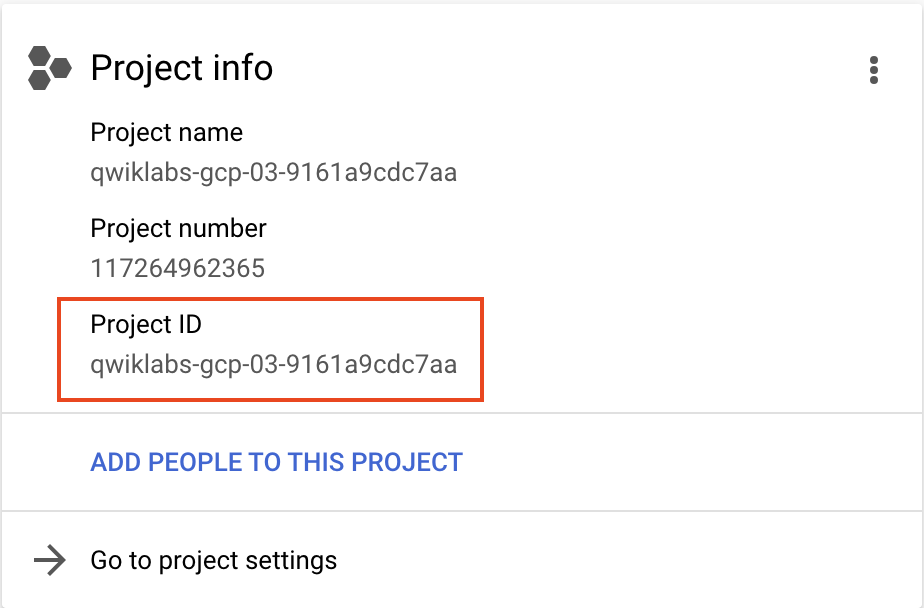
Task: Select the Project info title
Action: pyautogui.click(x=181, y=68)
